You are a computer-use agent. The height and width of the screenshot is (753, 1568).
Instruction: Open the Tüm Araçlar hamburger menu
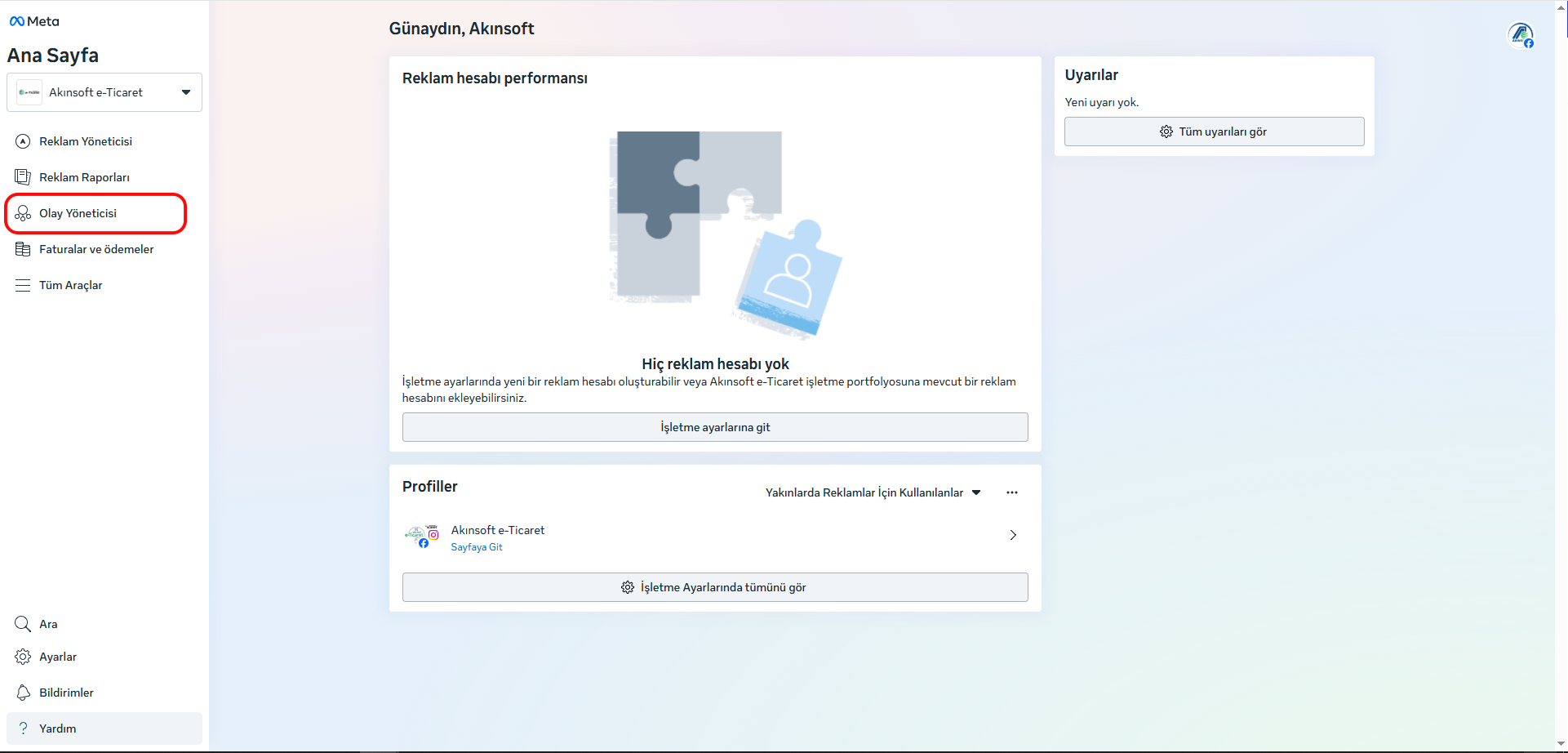(23, 285)
